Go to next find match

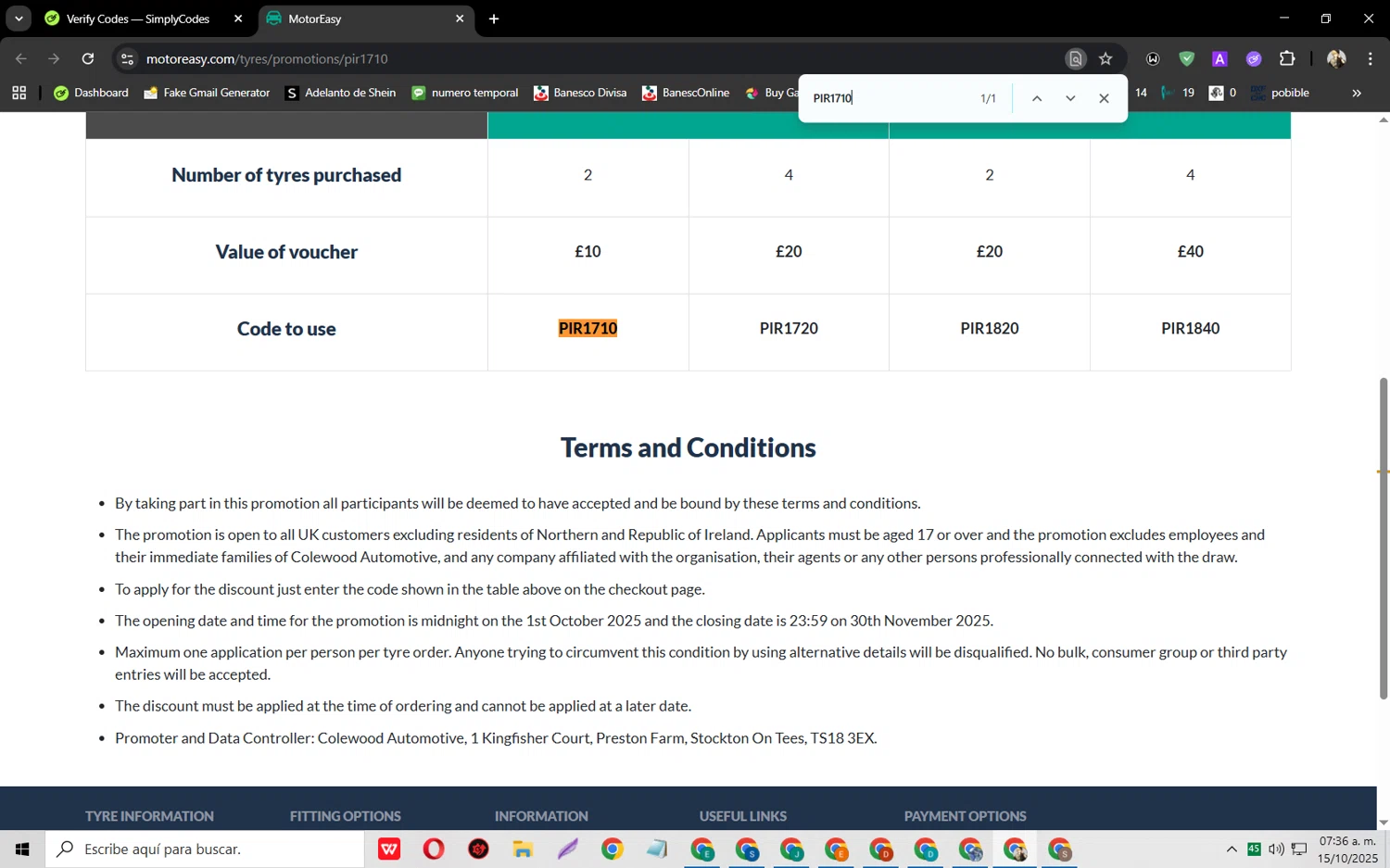1070,98
